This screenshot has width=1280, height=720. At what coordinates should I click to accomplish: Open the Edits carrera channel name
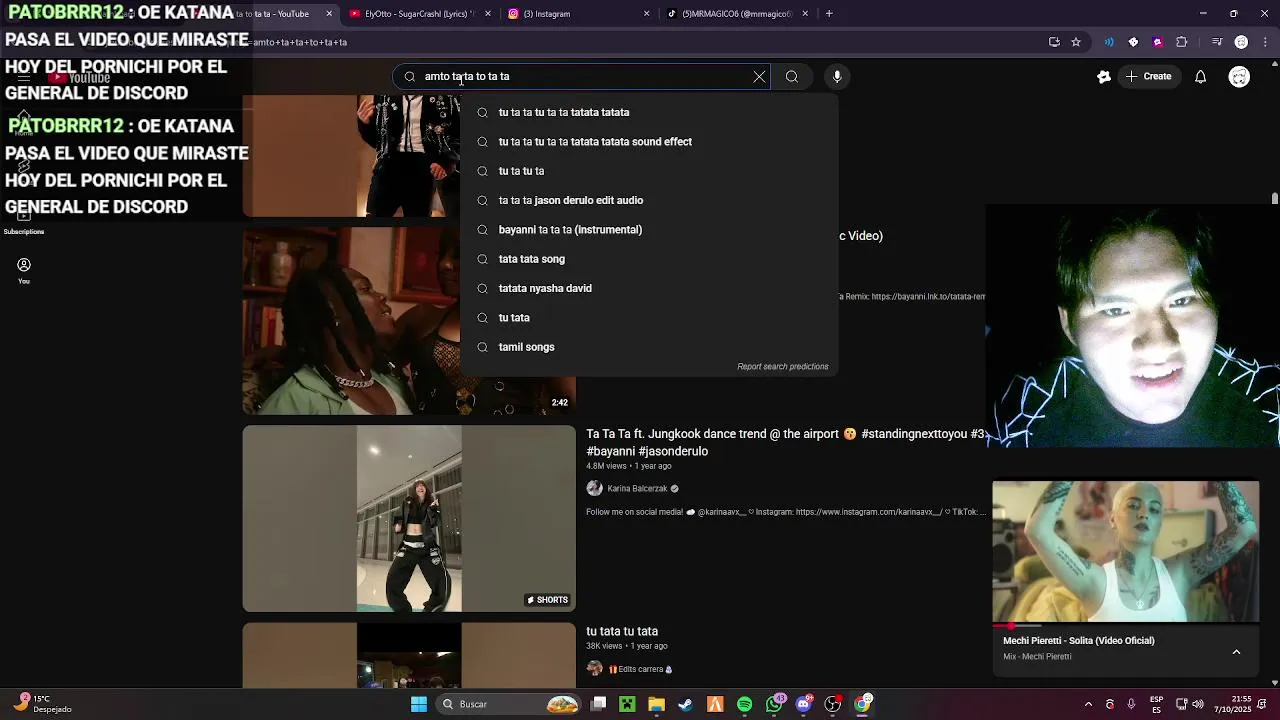(x=641, y=669)
